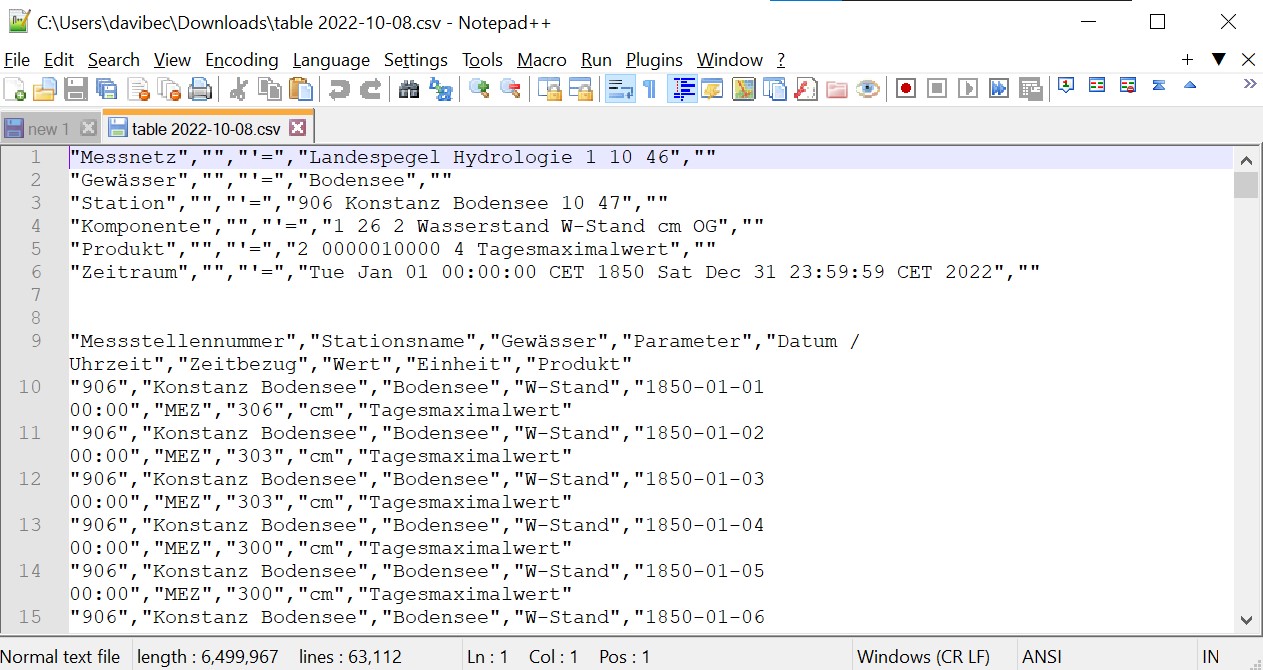The height and width of the screenshot is (670, 1263).
Task: Click the Replace icon in toolbar
Action: (x=440, y=90)
